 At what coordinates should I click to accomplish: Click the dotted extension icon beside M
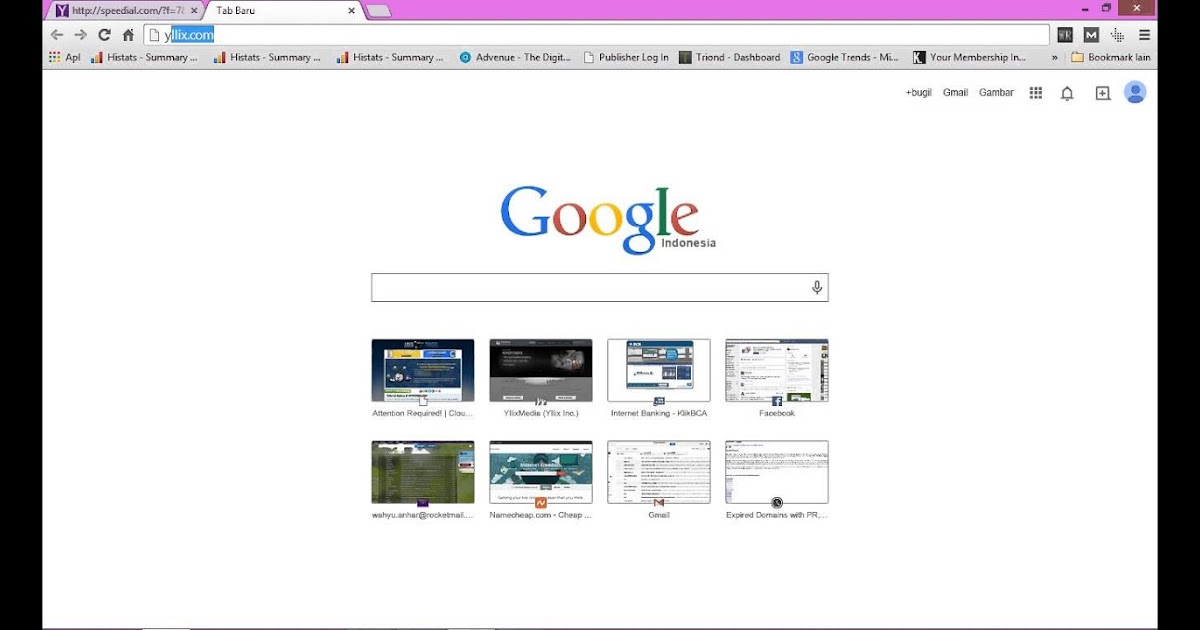pyautogui.click(x=1117, y=35)
